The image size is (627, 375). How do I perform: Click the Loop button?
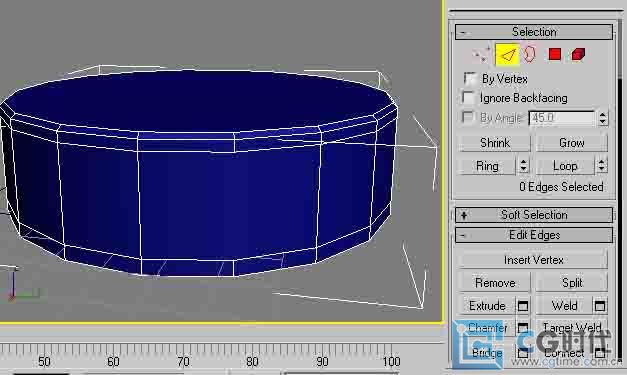(x=565, y=166)
